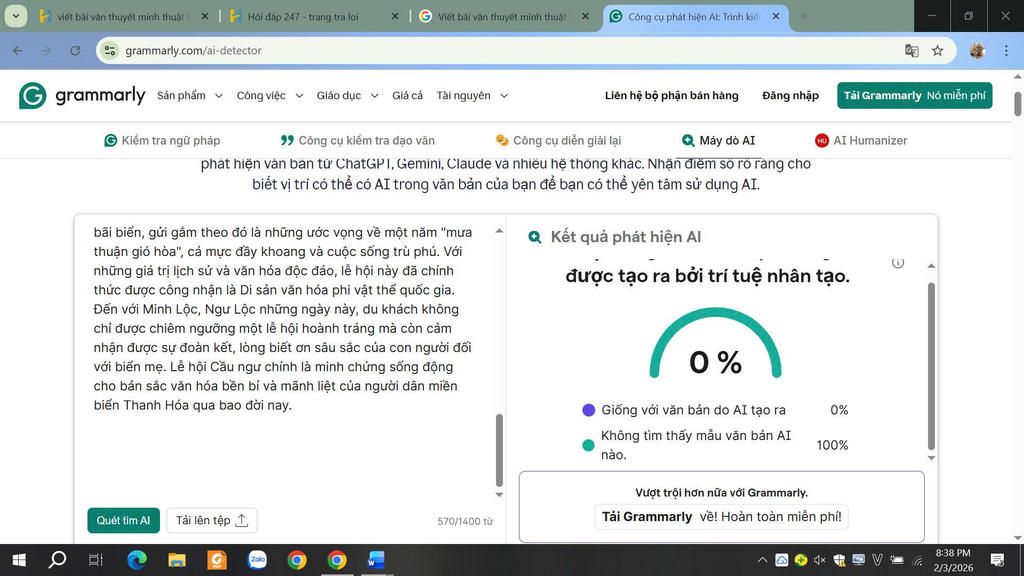Image resolution: width=1024 pixels, height=576 pixels.
Task: Close the Hỏi đáp 247 tab
Action: pyautogui.click(x=395, y=16)
